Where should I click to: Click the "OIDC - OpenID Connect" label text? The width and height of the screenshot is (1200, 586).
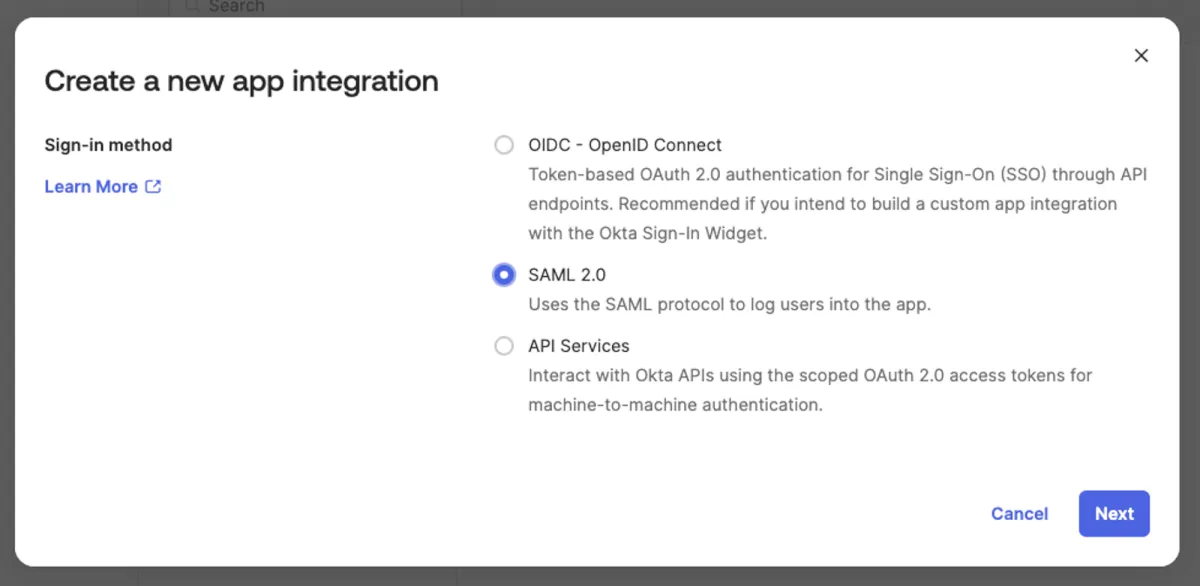coord(625,145)
